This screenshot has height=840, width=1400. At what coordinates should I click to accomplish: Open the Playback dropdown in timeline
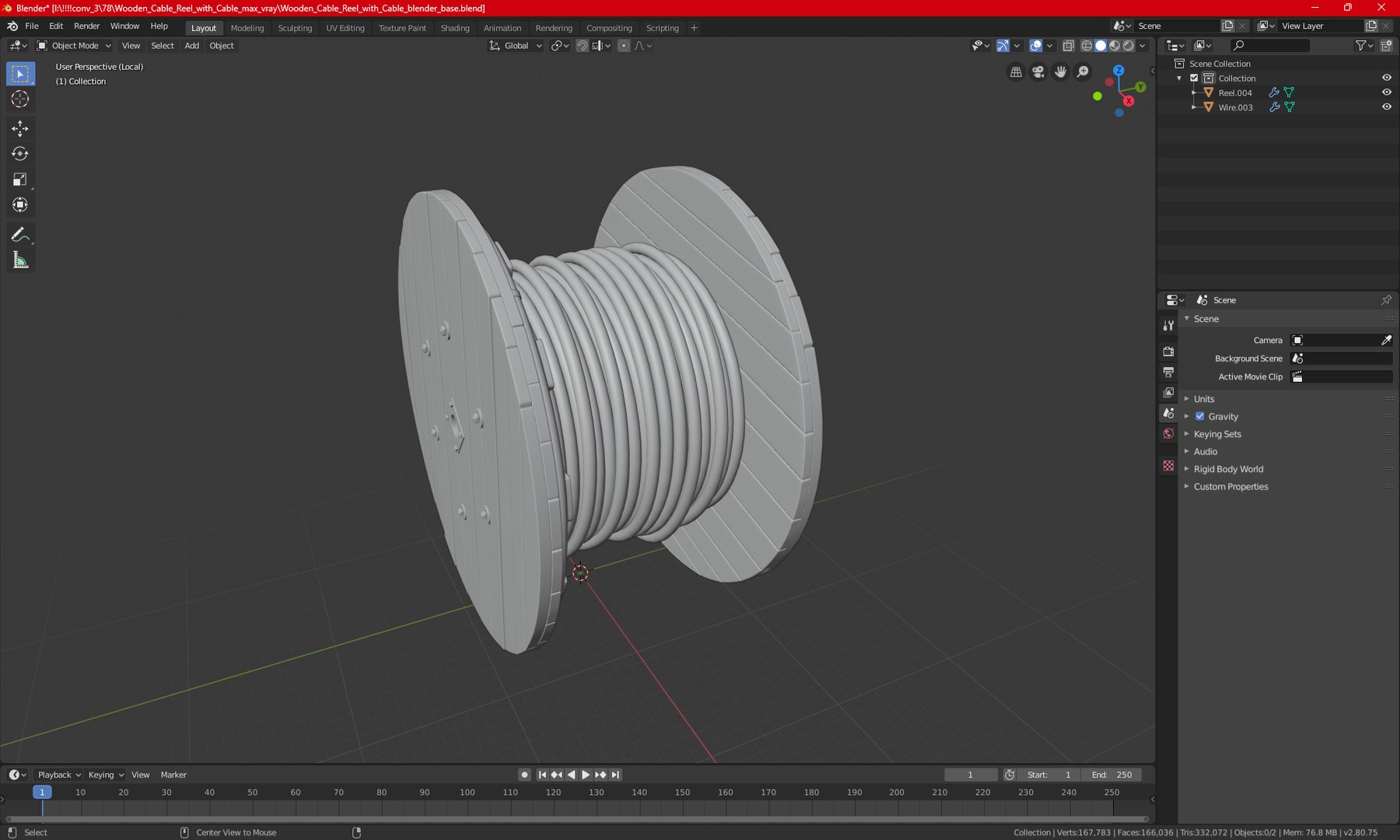59,775
